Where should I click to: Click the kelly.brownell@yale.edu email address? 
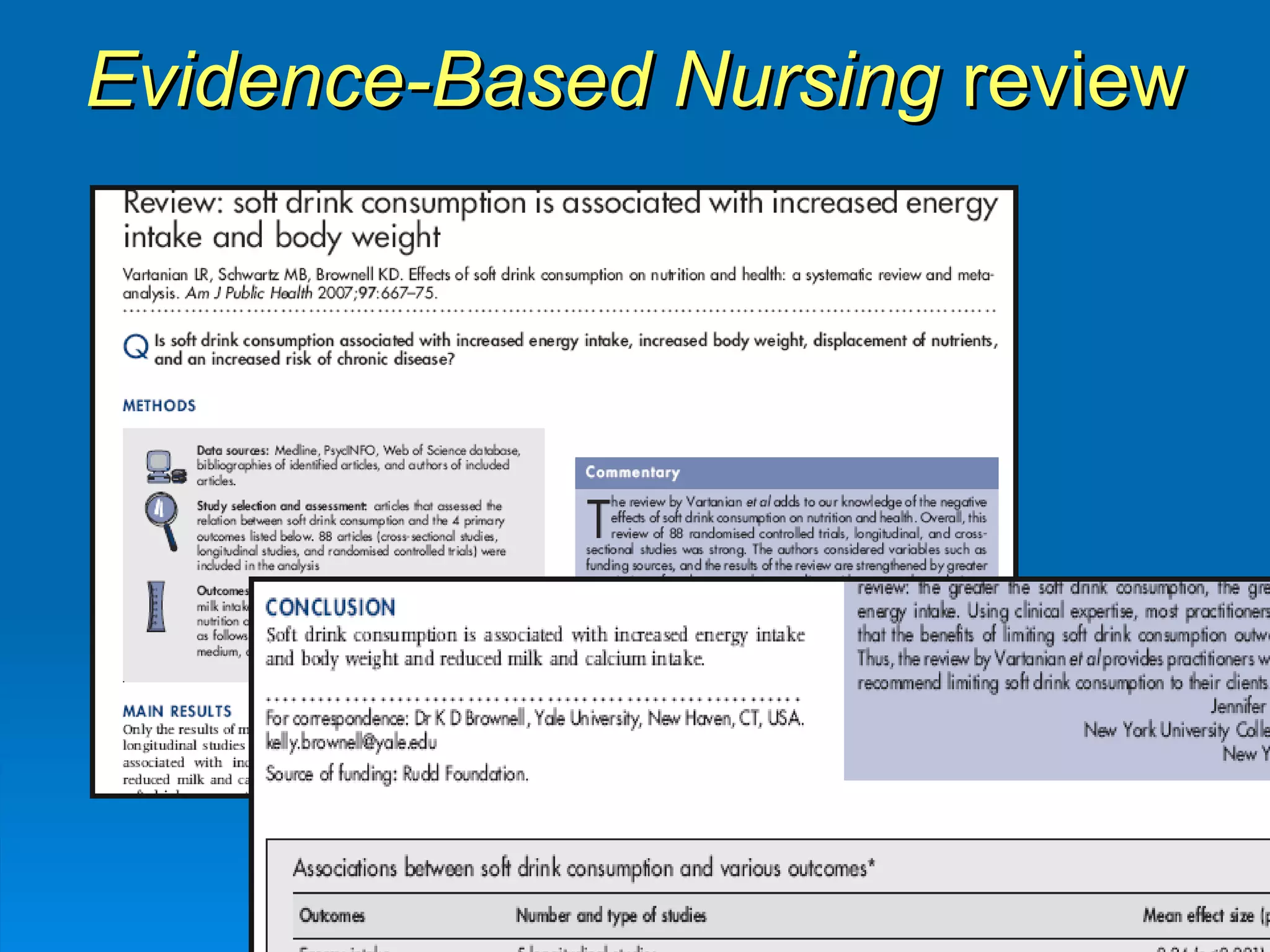click(x=351, y=742)
